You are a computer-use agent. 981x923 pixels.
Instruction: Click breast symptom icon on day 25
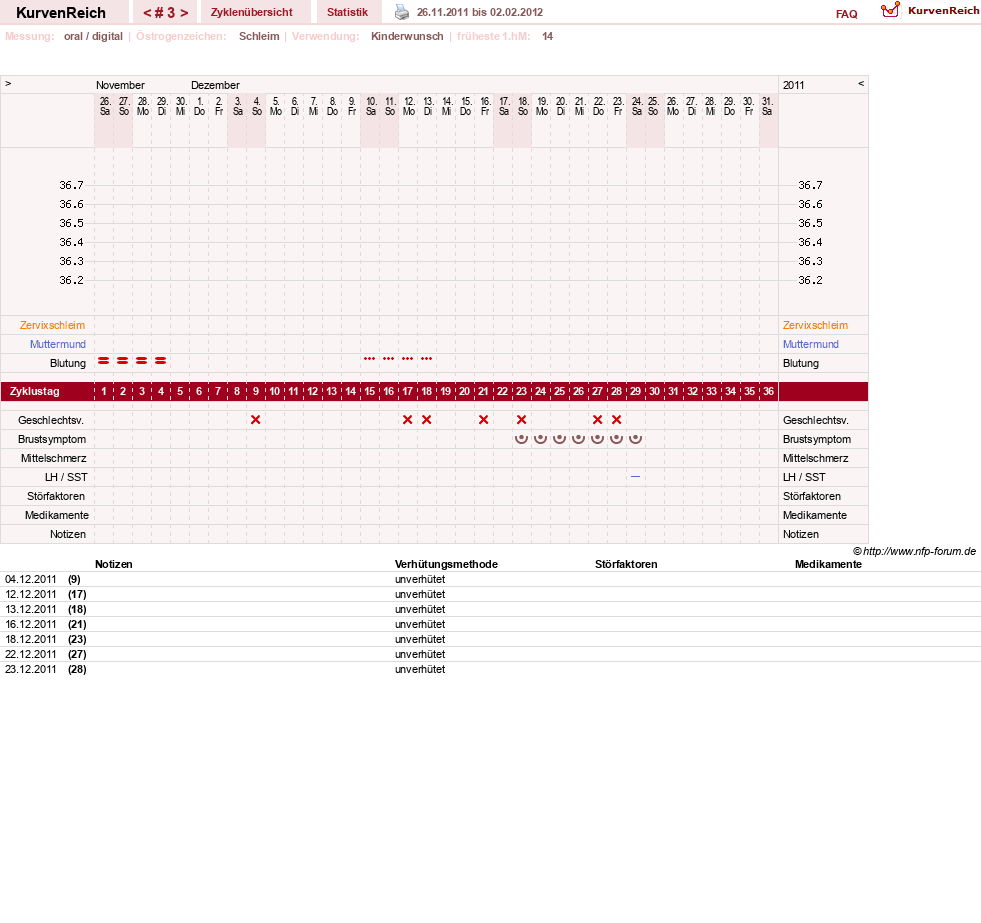tap(559, 439)
